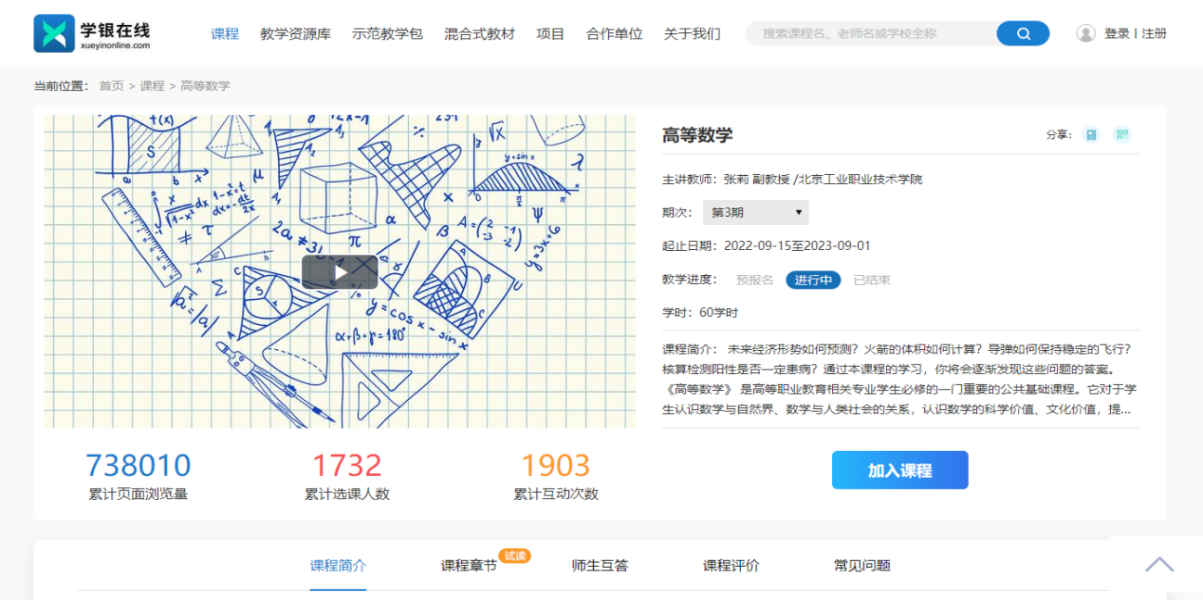Click the 登录 link
The height and width of the screenshot is (600, 1203).
pyautogui.click(x=1116, y=33)
